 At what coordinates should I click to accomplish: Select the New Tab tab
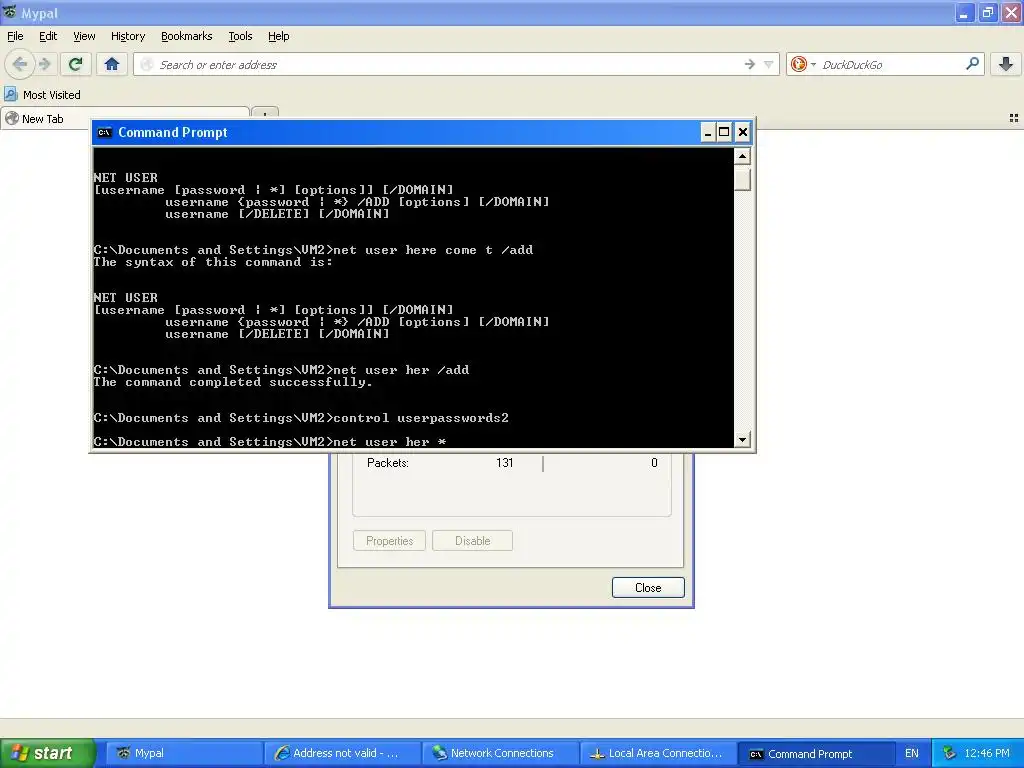124,119
